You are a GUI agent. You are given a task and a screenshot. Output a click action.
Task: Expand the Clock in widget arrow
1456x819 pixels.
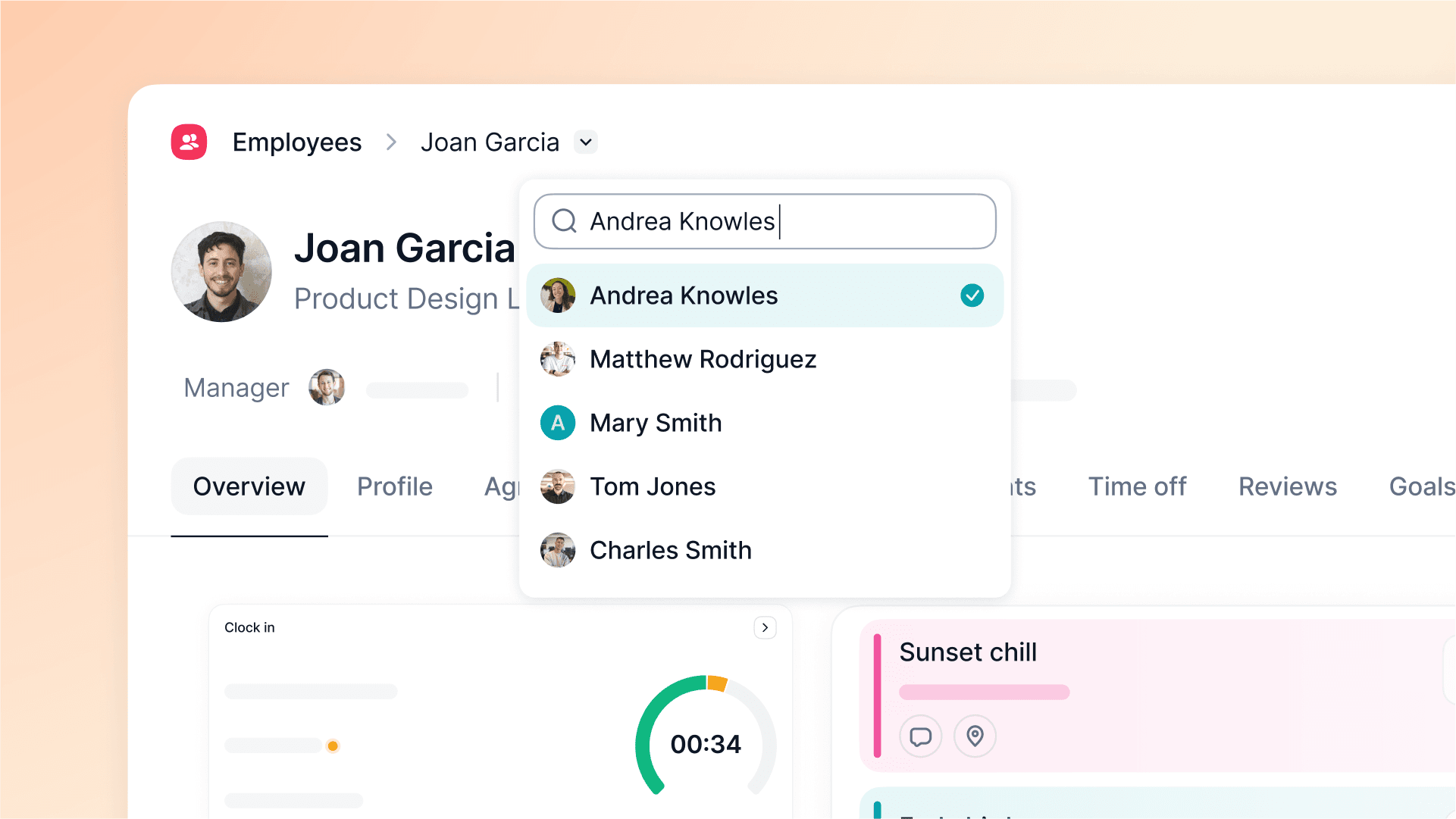[x=765, y=627]
